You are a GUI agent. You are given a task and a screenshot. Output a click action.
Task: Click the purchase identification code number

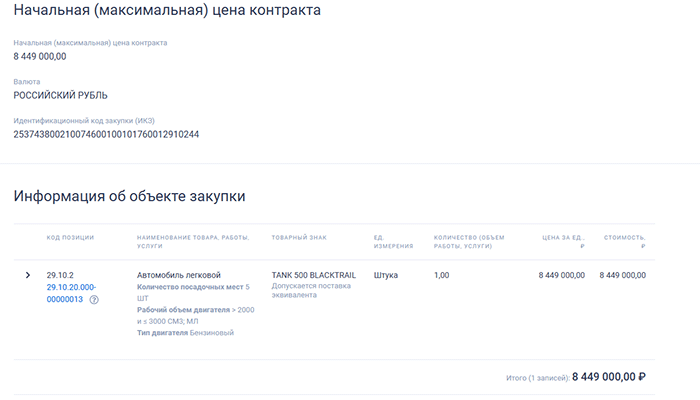pos(106,134)
